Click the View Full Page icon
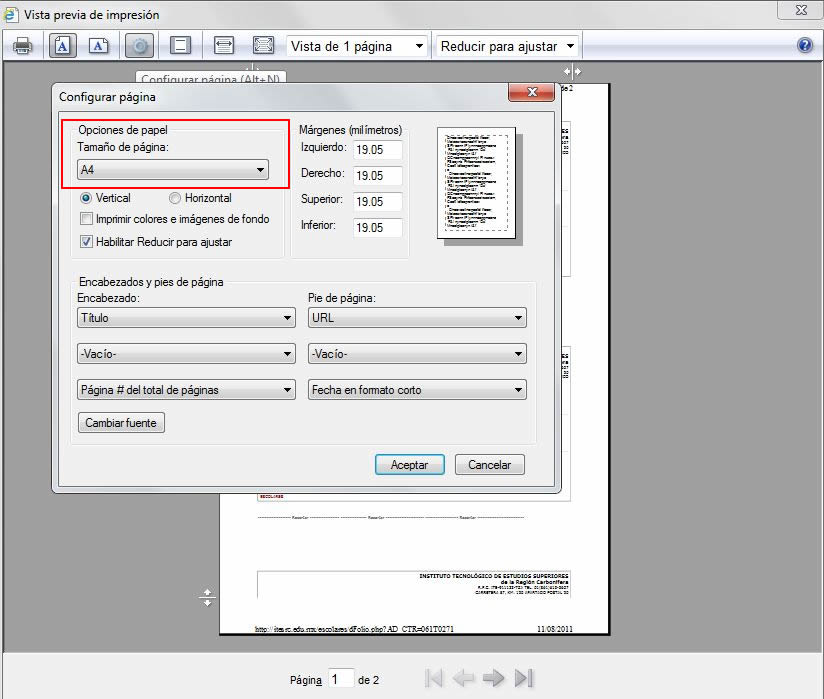Viewport: 824px width, 699px height. click(x=263, y=46)
